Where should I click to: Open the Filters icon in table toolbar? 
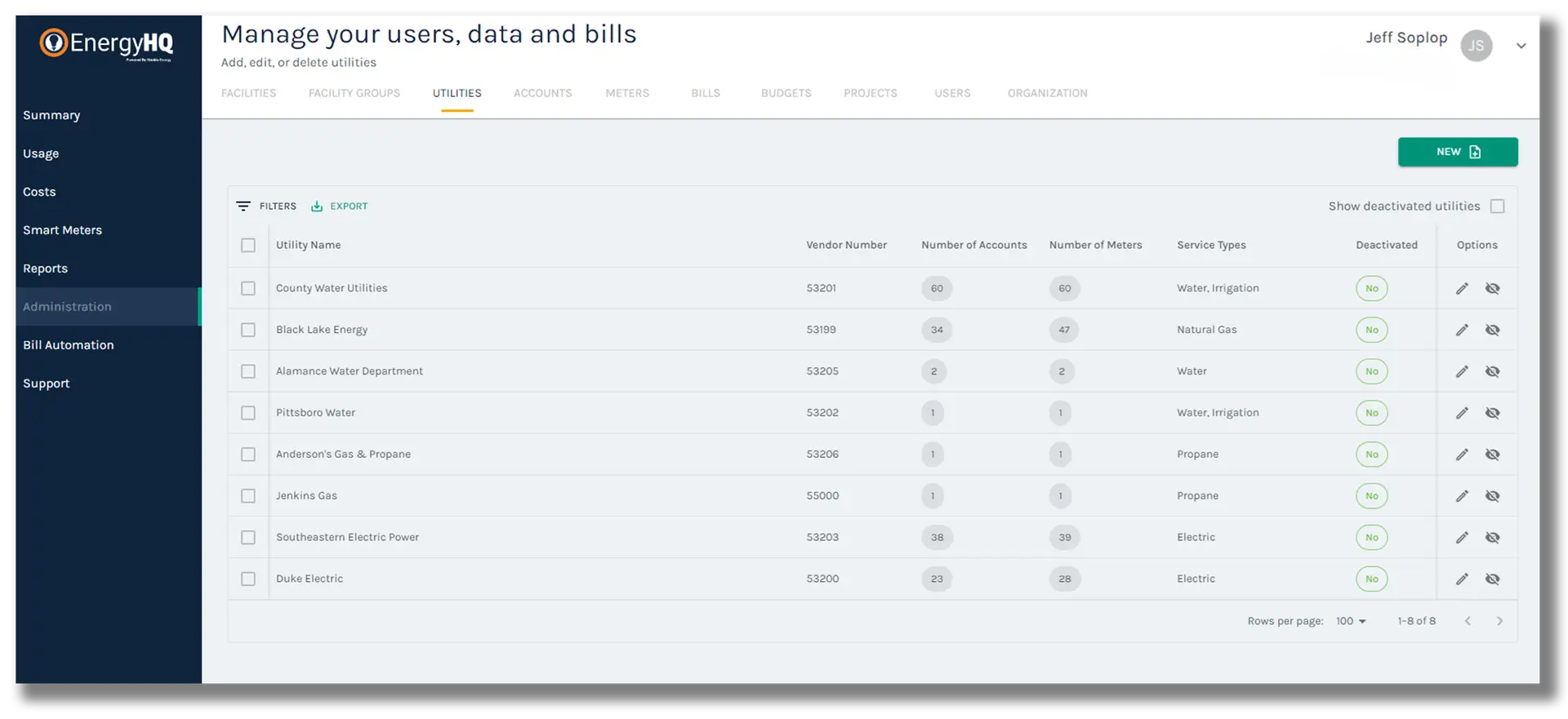point(243,206)
